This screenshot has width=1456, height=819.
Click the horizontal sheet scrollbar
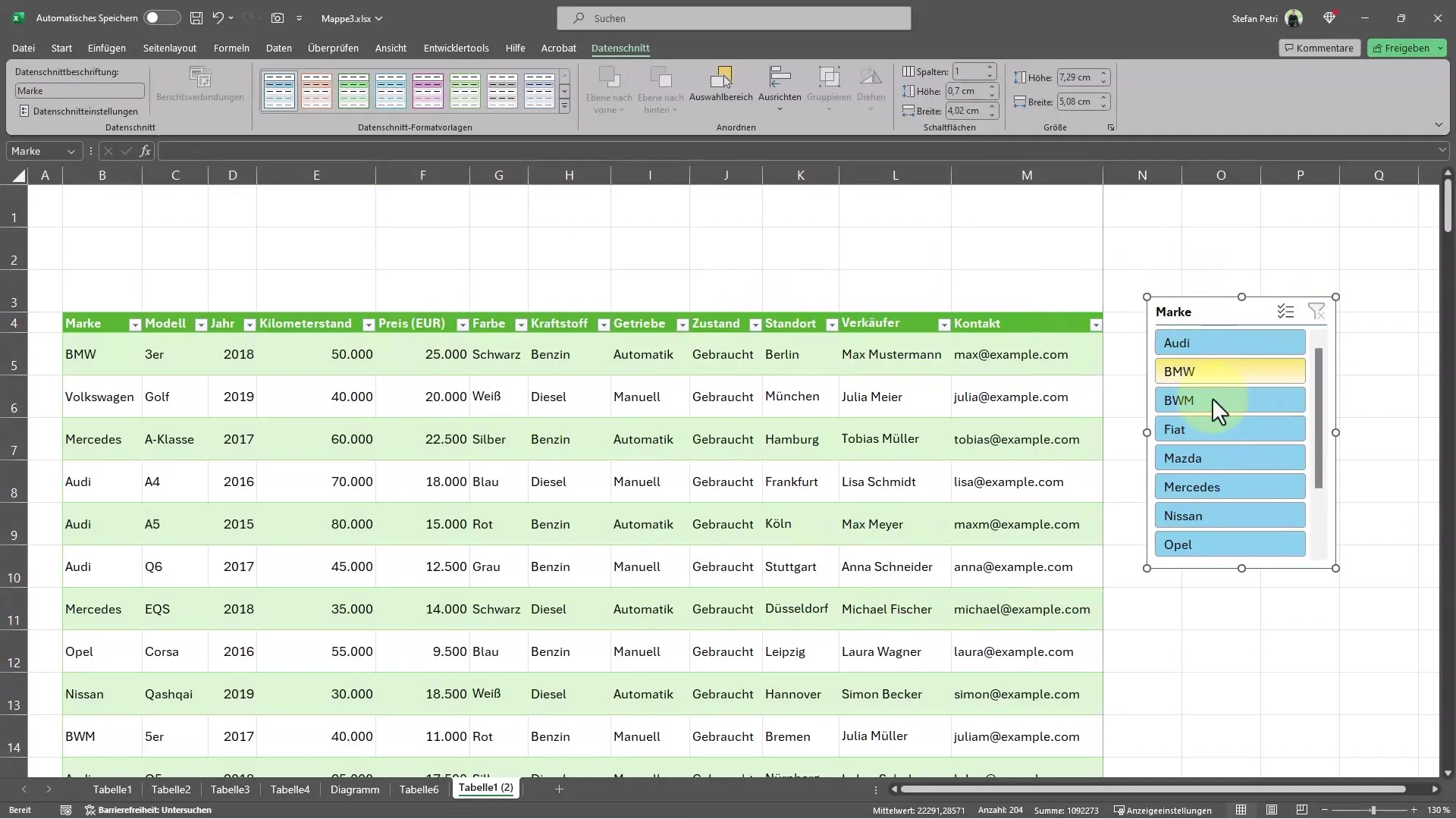1153,789
